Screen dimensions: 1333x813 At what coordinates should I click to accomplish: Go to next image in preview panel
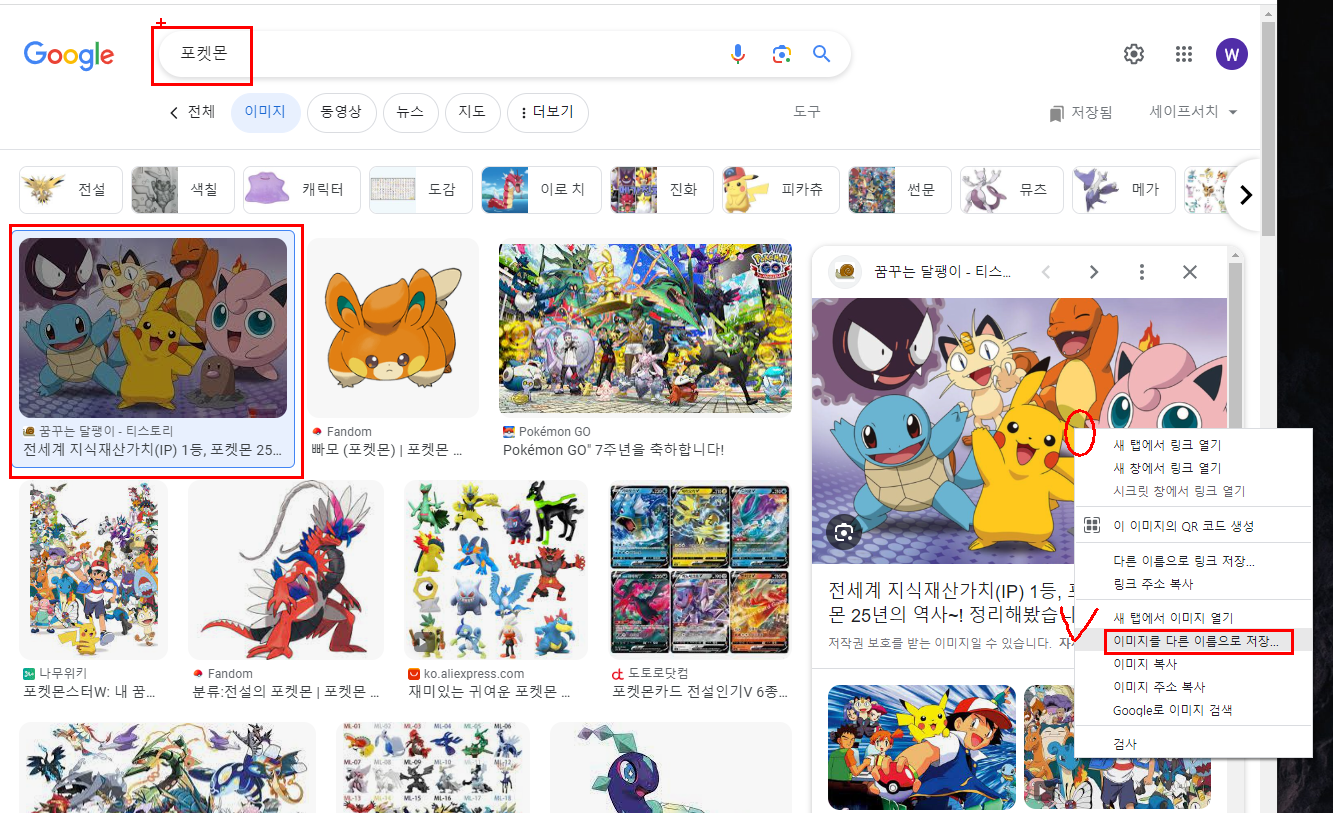coord(1094,272)
